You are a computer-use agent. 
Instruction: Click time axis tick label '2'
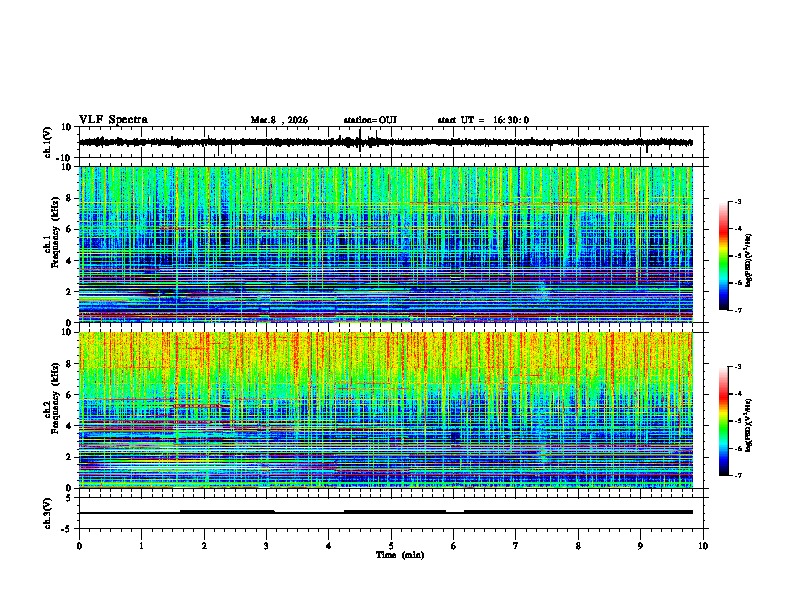point(204,546)
